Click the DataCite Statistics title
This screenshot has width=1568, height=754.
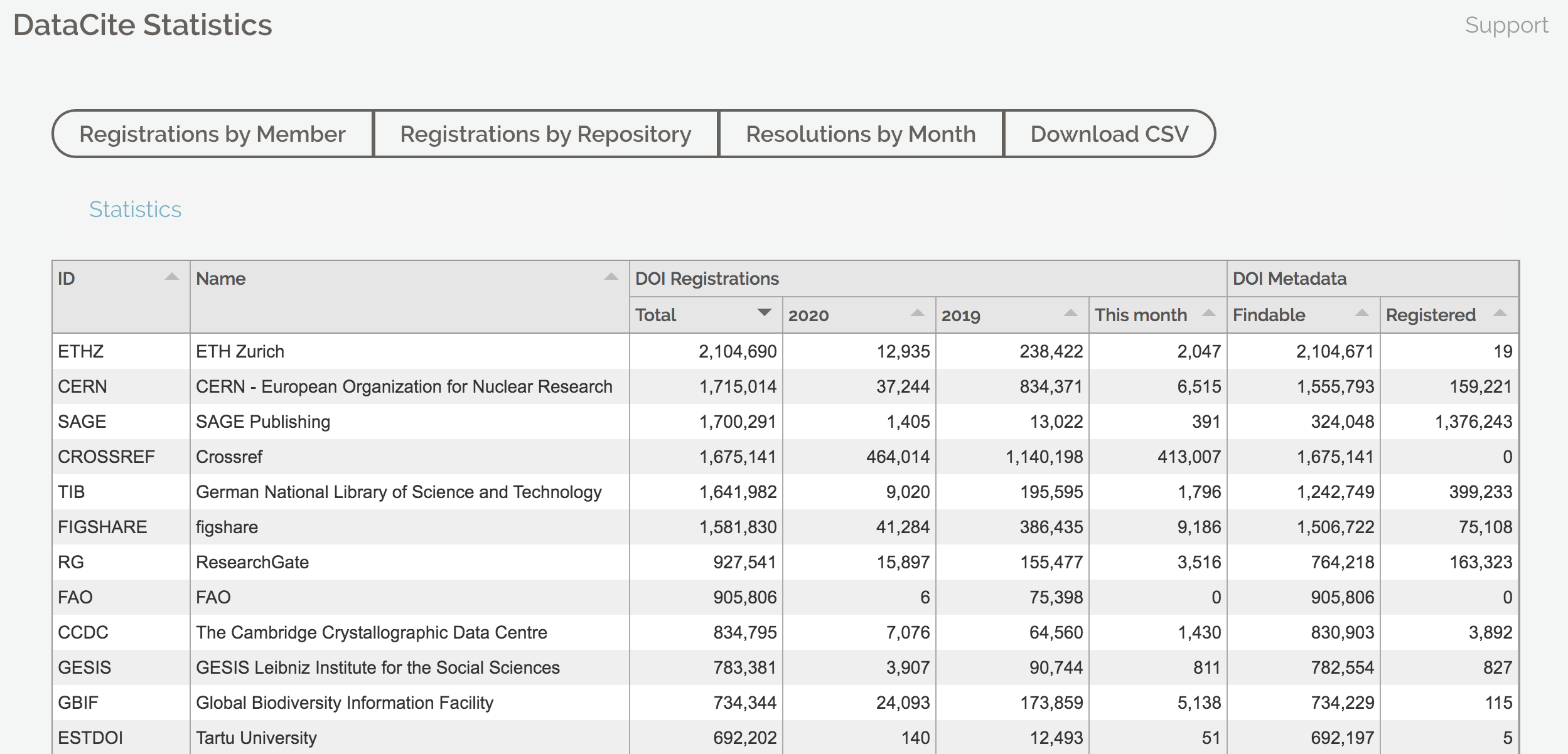[142, 25]
